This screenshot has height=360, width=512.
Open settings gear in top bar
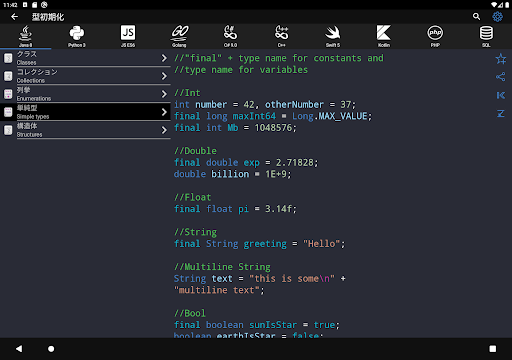(498, 17)
